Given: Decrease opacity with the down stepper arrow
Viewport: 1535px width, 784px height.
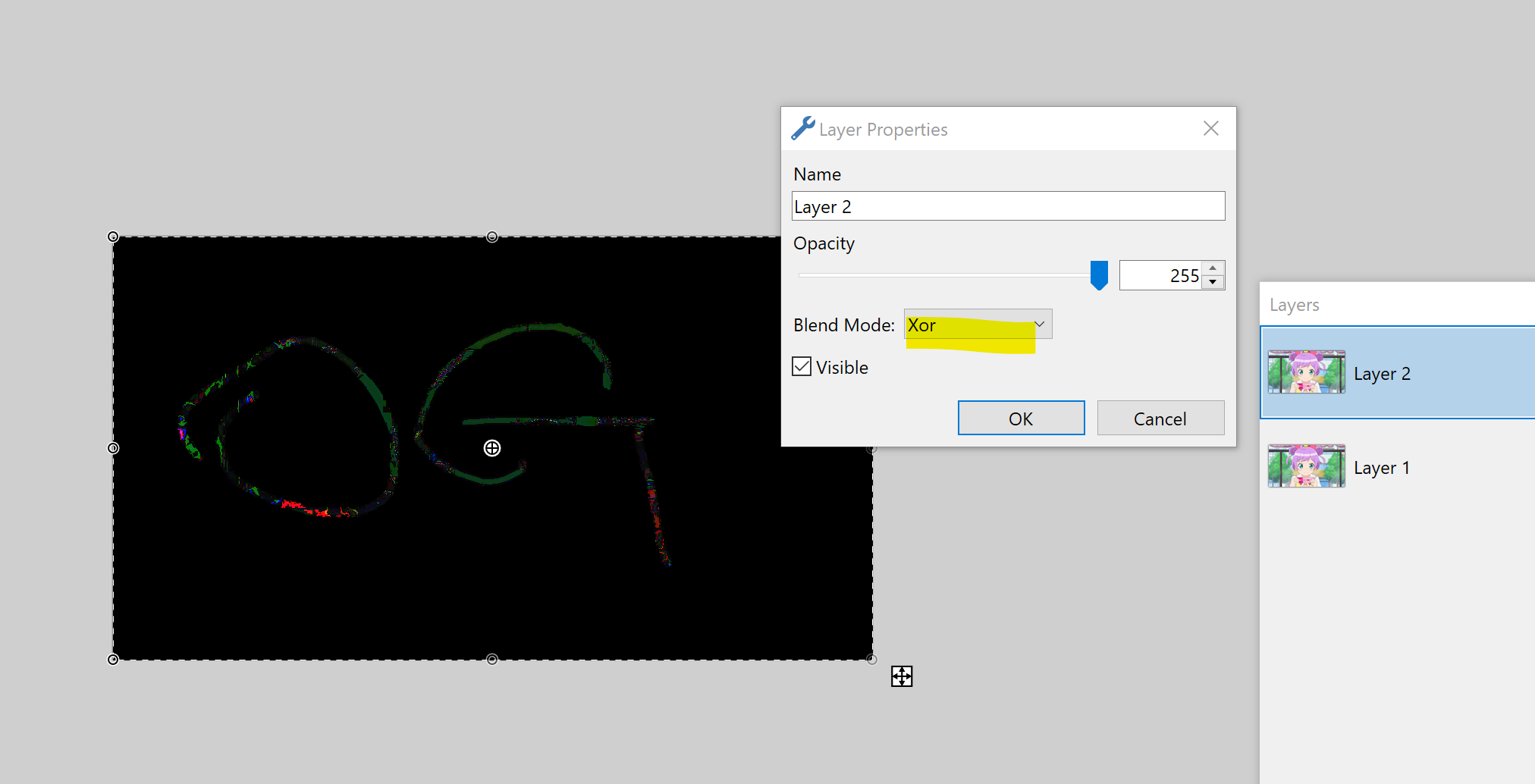Looking at the screenshot, I should click(x=1213, y=282).
